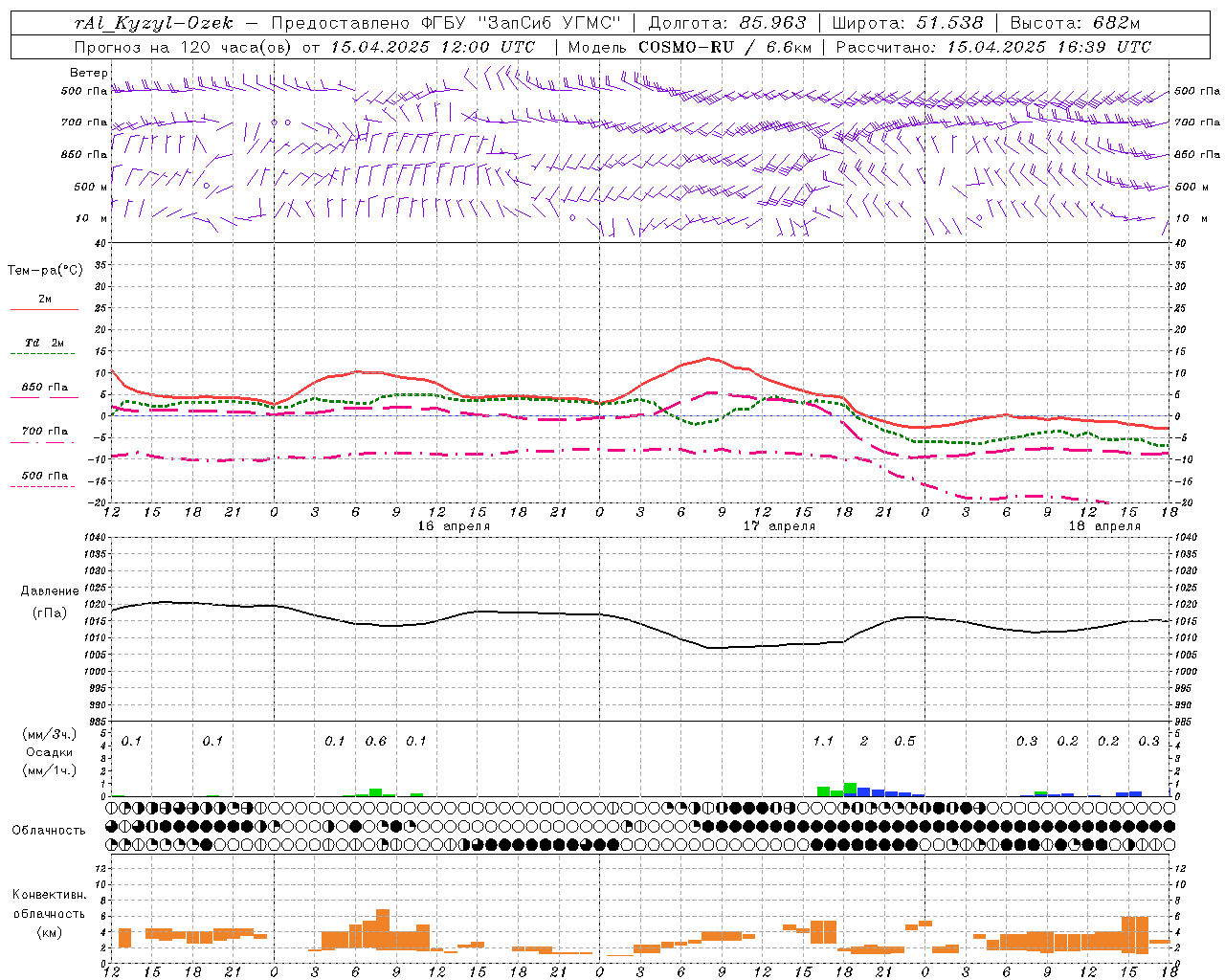The width and height of the screenshot is (1225, 980).
Task: Click the "Конвективн." panel label
Action: coord(49,895)
